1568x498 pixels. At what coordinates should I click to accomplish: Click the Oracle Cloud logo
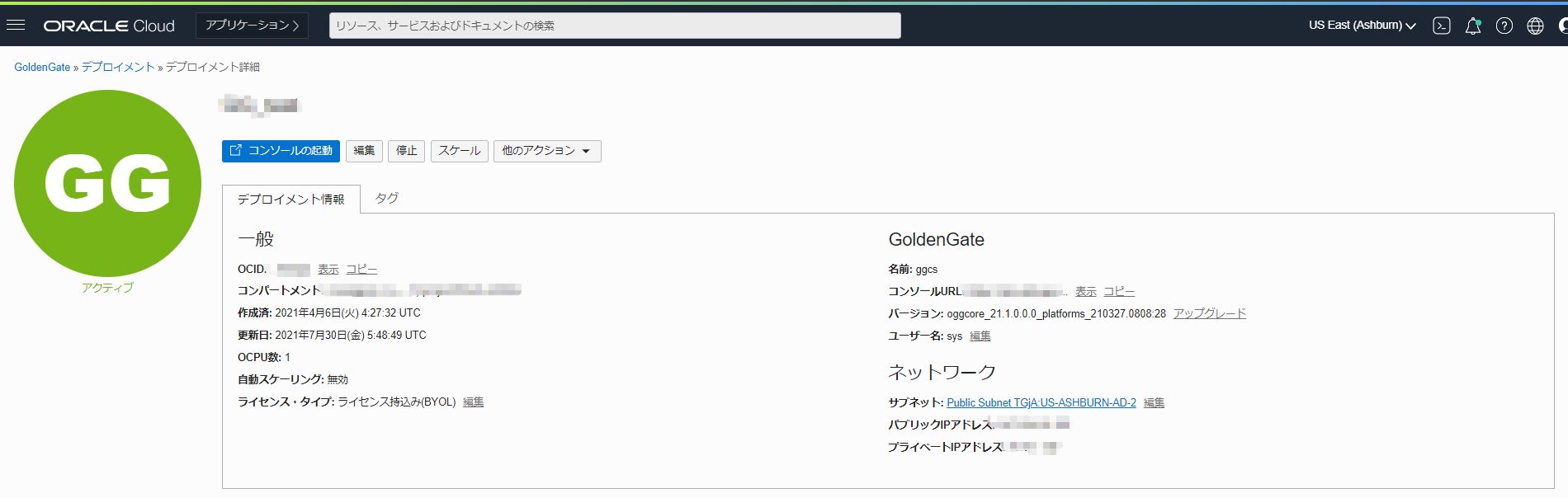click(x=109, y=26)
